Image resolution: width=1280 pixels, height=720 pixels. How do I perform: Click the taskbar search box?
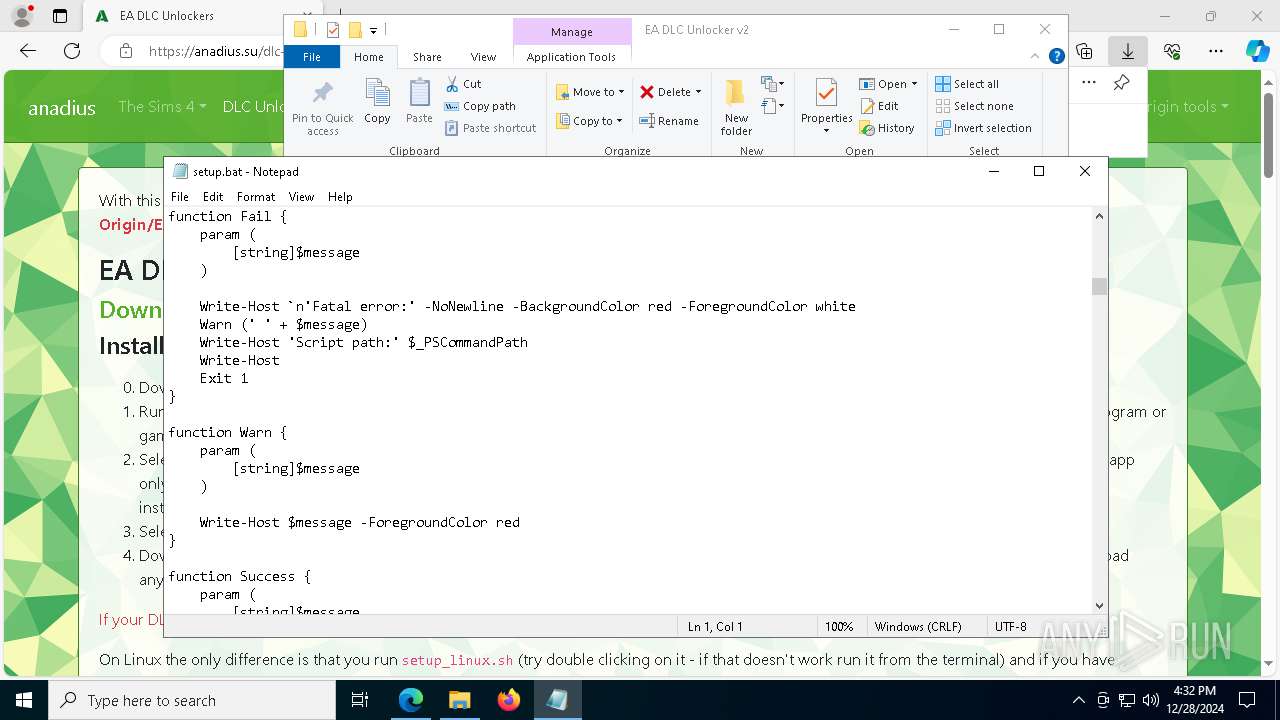pos(192,700)
